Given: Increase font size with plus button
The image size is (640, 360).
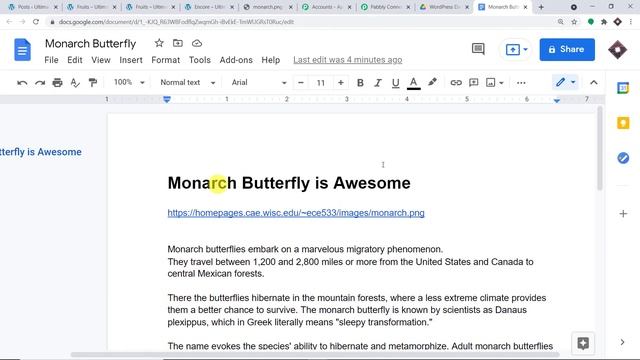Looking at the screenshot, I should click(340, 83).
